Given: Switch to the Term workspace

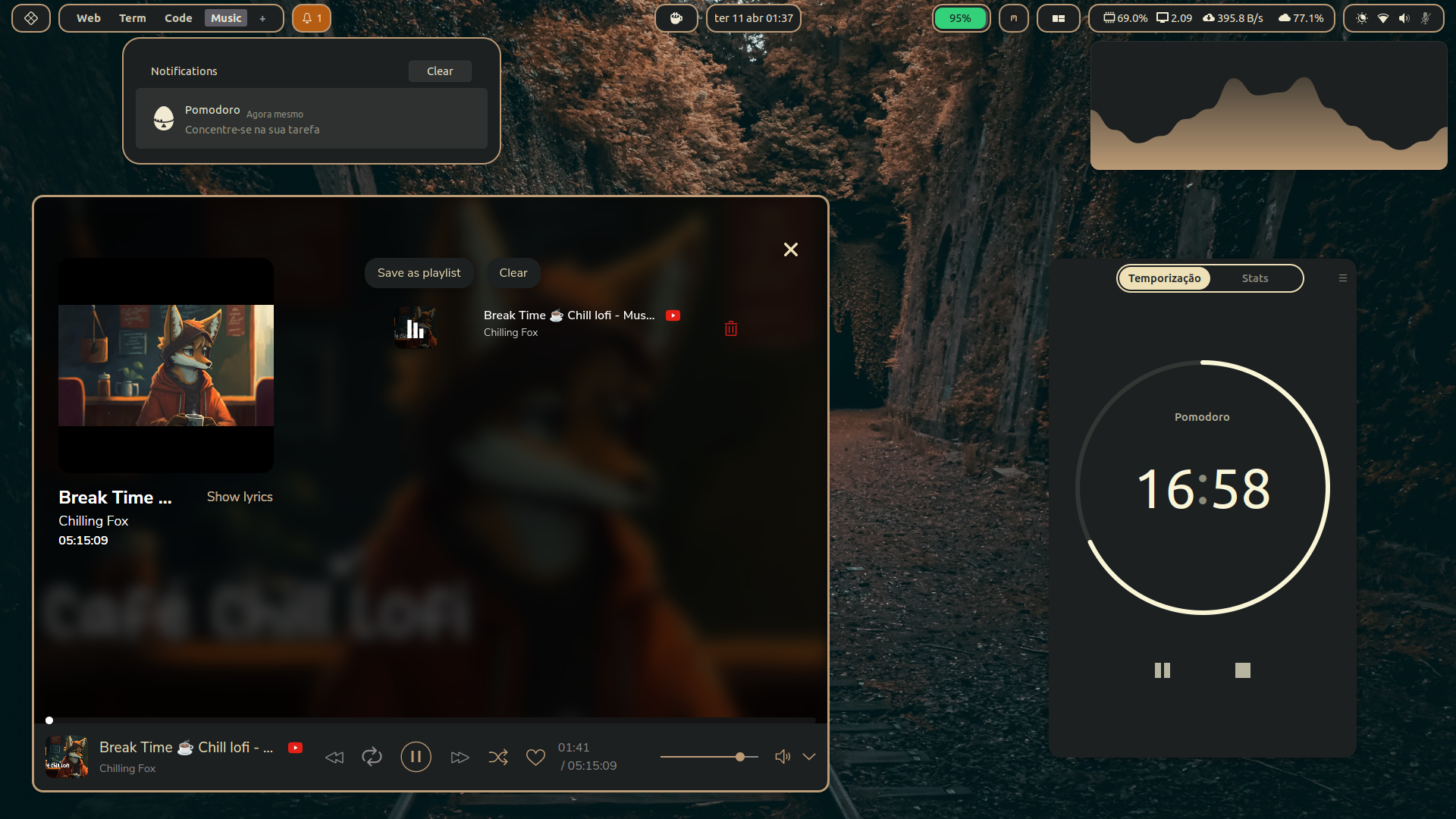Looking at the screenshot, I should click(132, 18).
